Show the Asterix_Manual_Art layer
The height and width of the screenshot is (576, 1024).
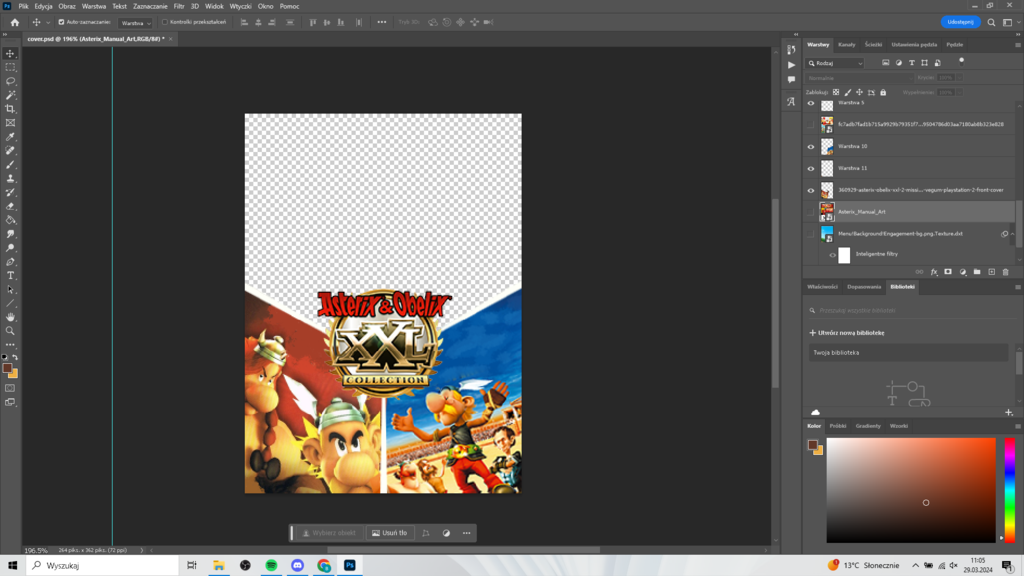811,212
